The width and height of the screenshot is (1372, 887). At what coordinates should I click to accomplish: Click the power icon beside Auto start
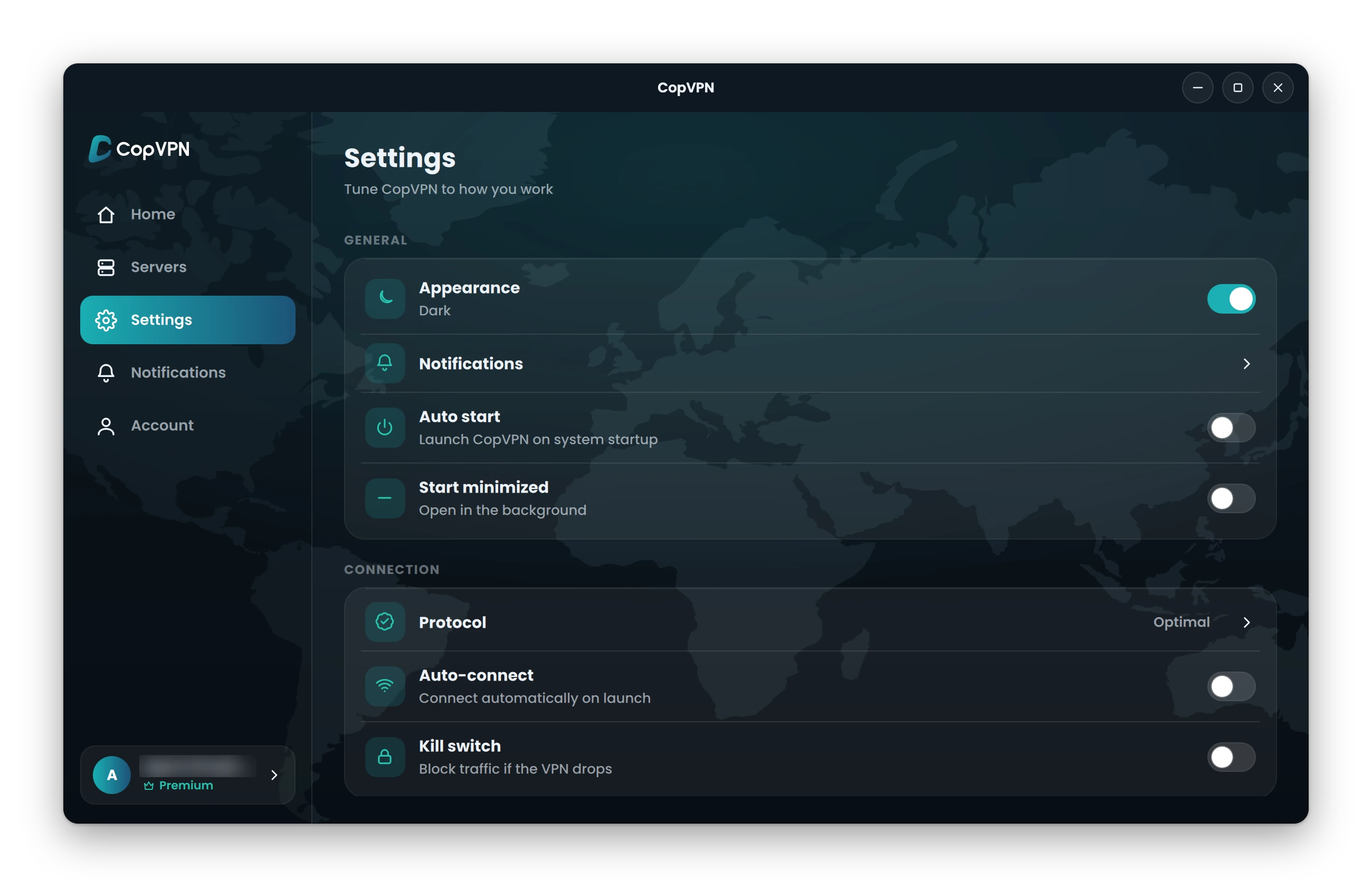click(x=385, y=427)
